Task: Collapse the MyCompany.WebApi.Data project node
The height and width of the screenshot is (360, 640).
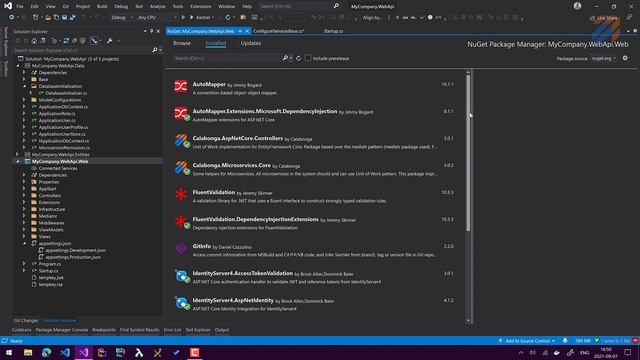Action: point(18,66)
